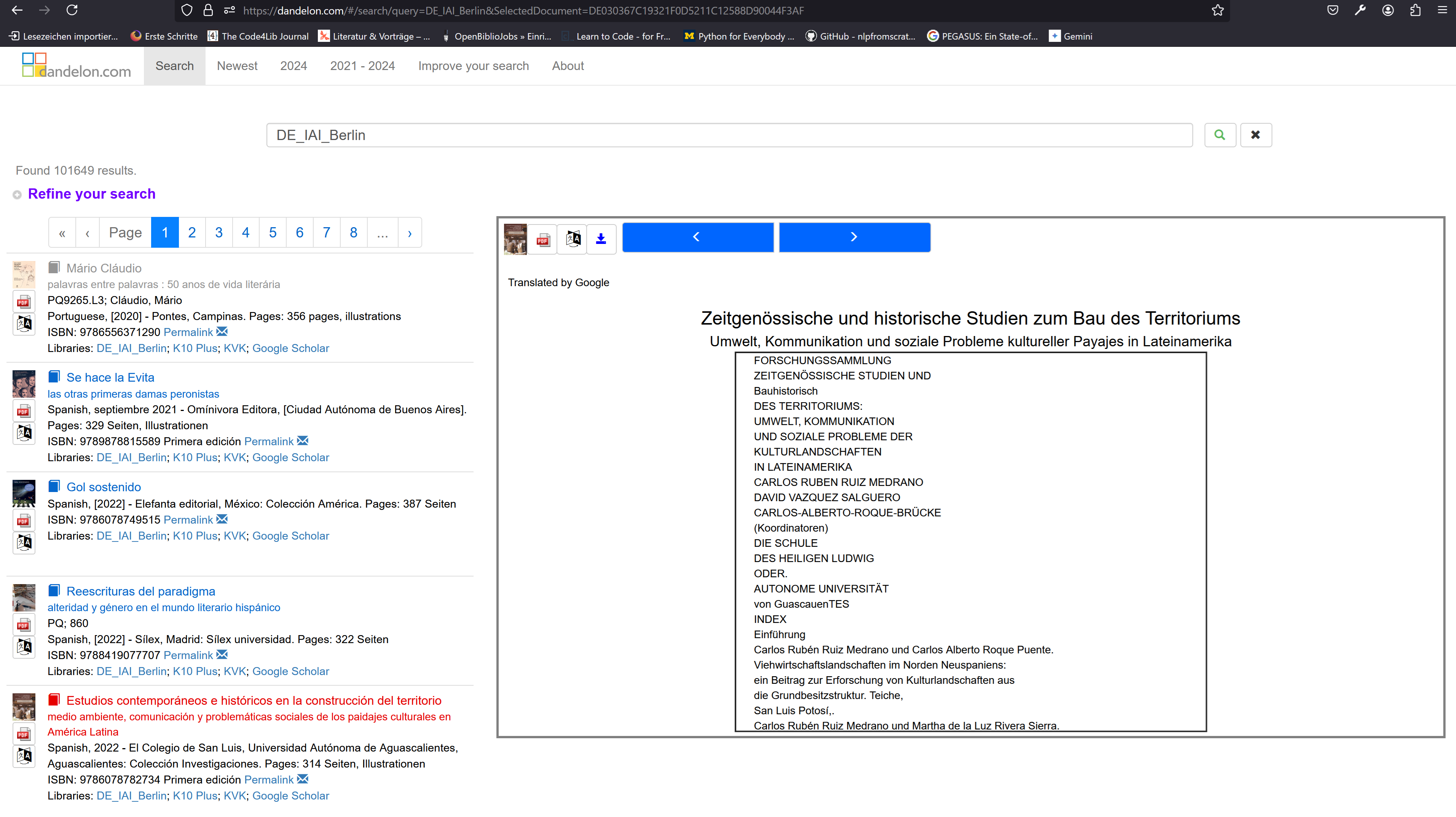Open Se hace la Evita title link
Image resolution: width=1456 pixels, height=817 pixels.
click(110, 377)
